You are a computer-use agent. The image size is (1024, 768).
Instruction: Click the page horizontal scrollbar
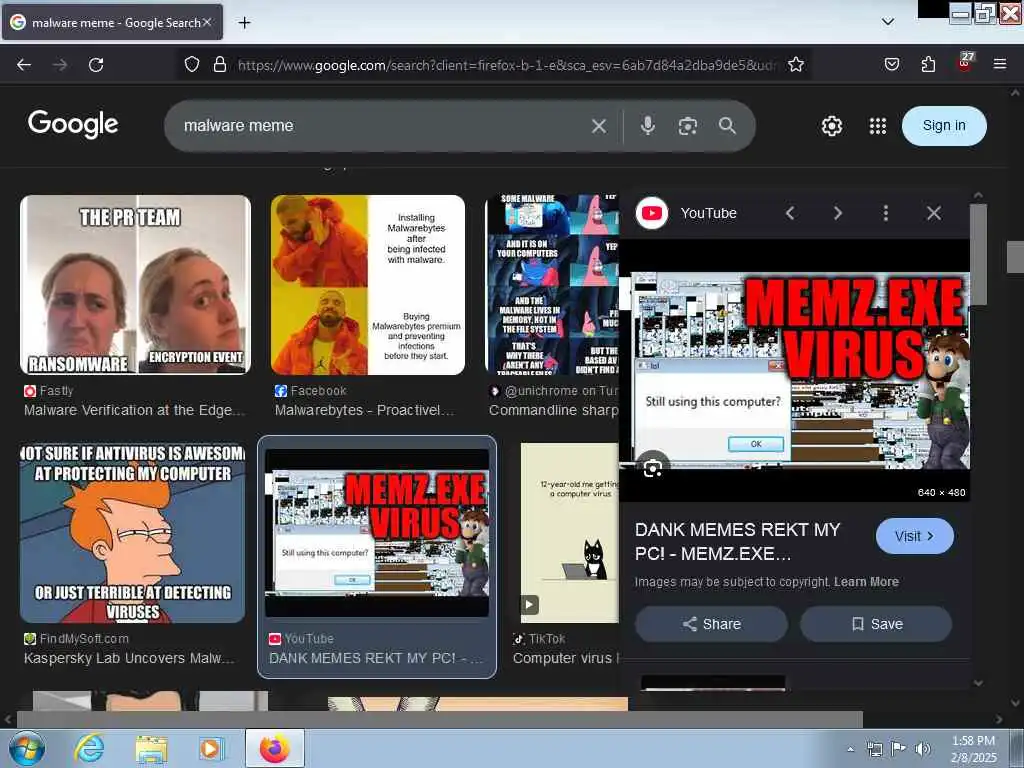(x=440, y=720)
